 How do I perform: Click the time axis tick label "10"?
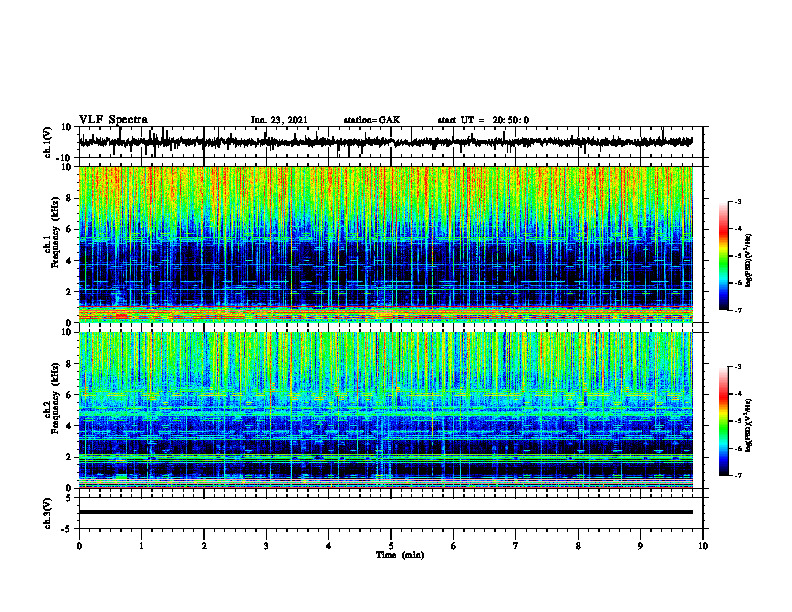(x=703, y=546)
